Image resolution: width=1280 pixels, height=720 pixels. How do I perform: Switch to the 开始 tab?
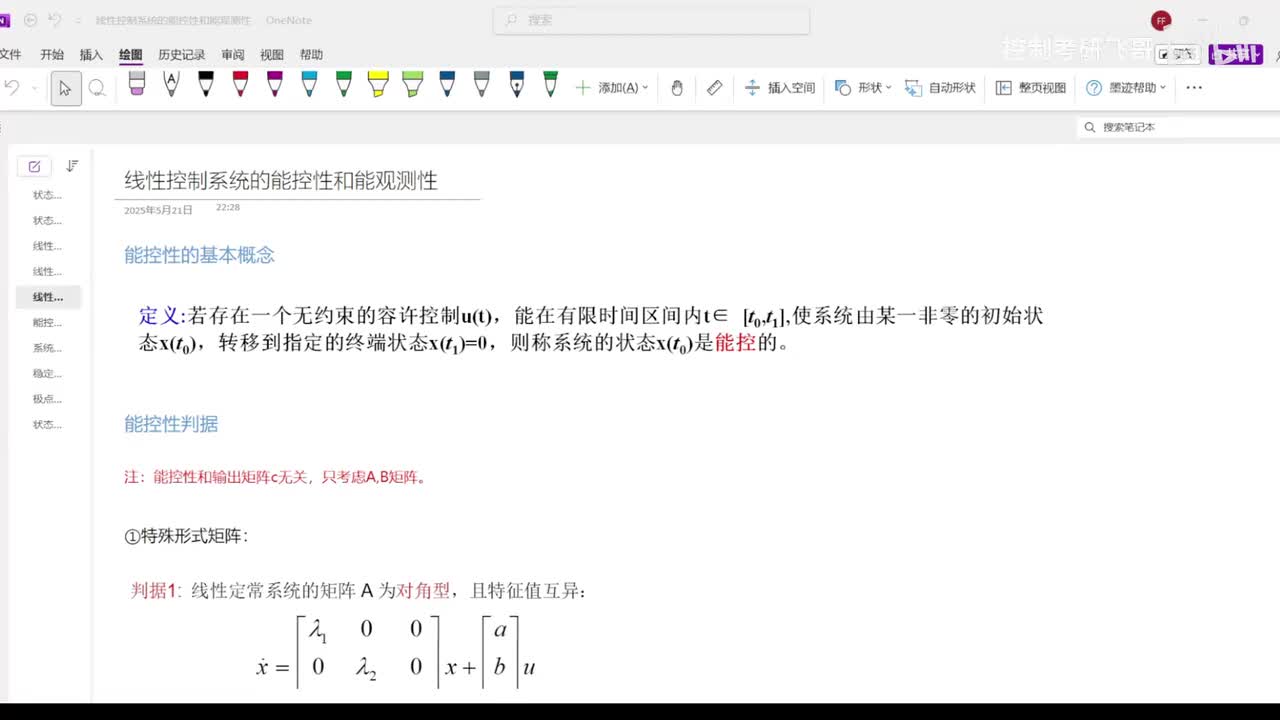click(x=52, y=55)
